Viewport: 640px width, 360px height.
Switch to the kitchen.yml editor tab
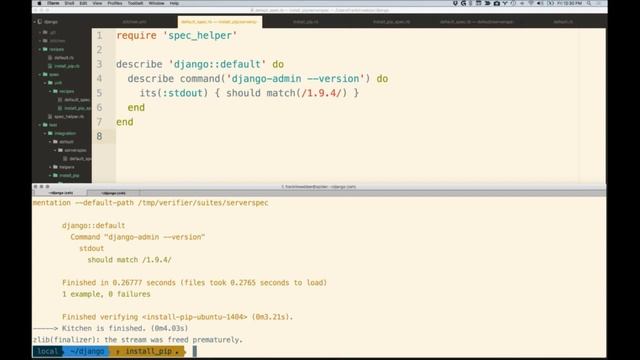click(x=135, y=22)
